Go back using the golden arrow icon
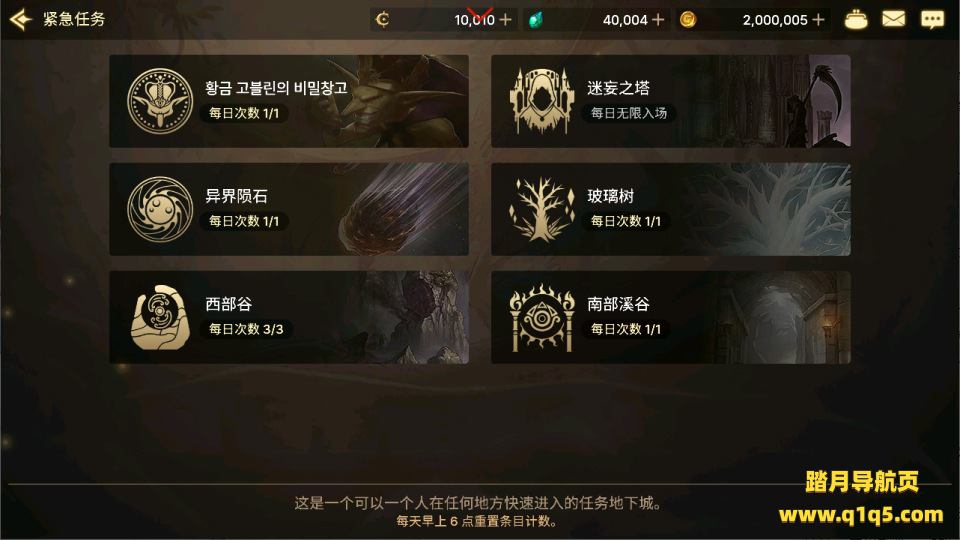This screenshot has width=960, height=540. [x=20, y=20]
